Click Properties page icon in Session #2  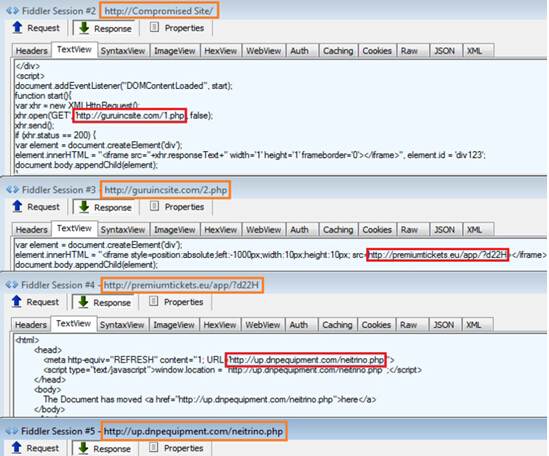click(154, 27)
